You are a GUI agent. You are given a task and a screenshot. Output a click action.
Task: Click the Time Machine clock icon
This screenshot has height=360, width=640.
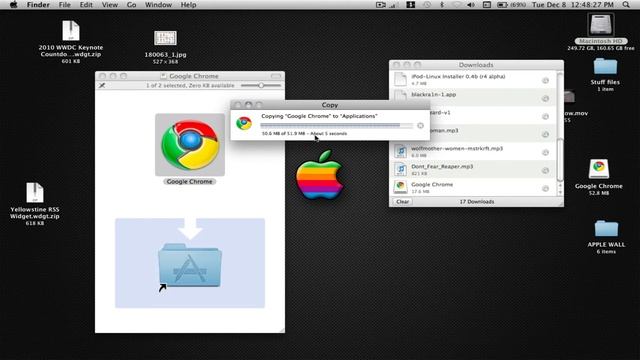pos(427,5)
